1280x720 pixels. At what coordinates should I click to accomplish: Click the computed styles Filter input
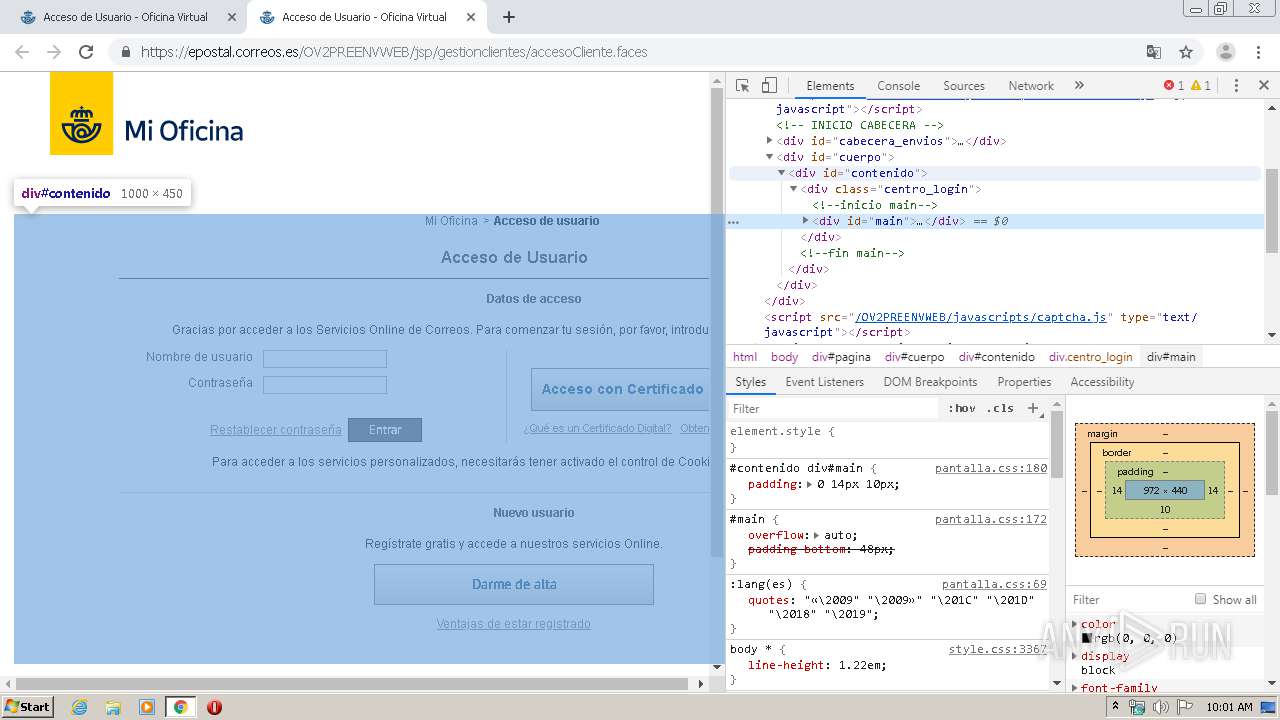click(x=1128, y=599)
